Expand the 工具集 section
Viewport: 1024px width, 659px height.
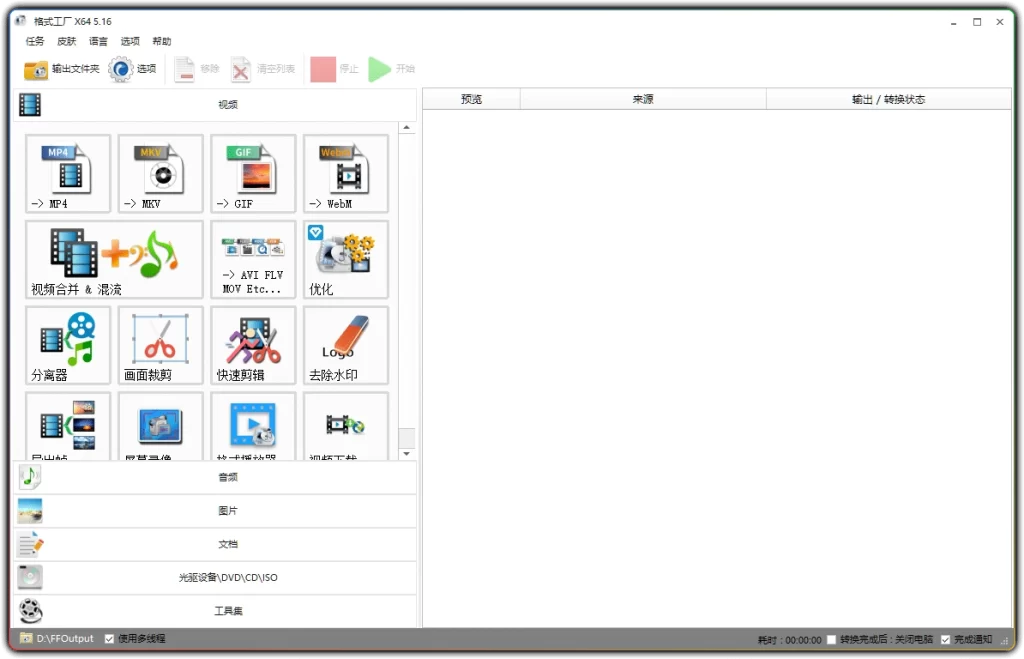[x=226, y=610]
